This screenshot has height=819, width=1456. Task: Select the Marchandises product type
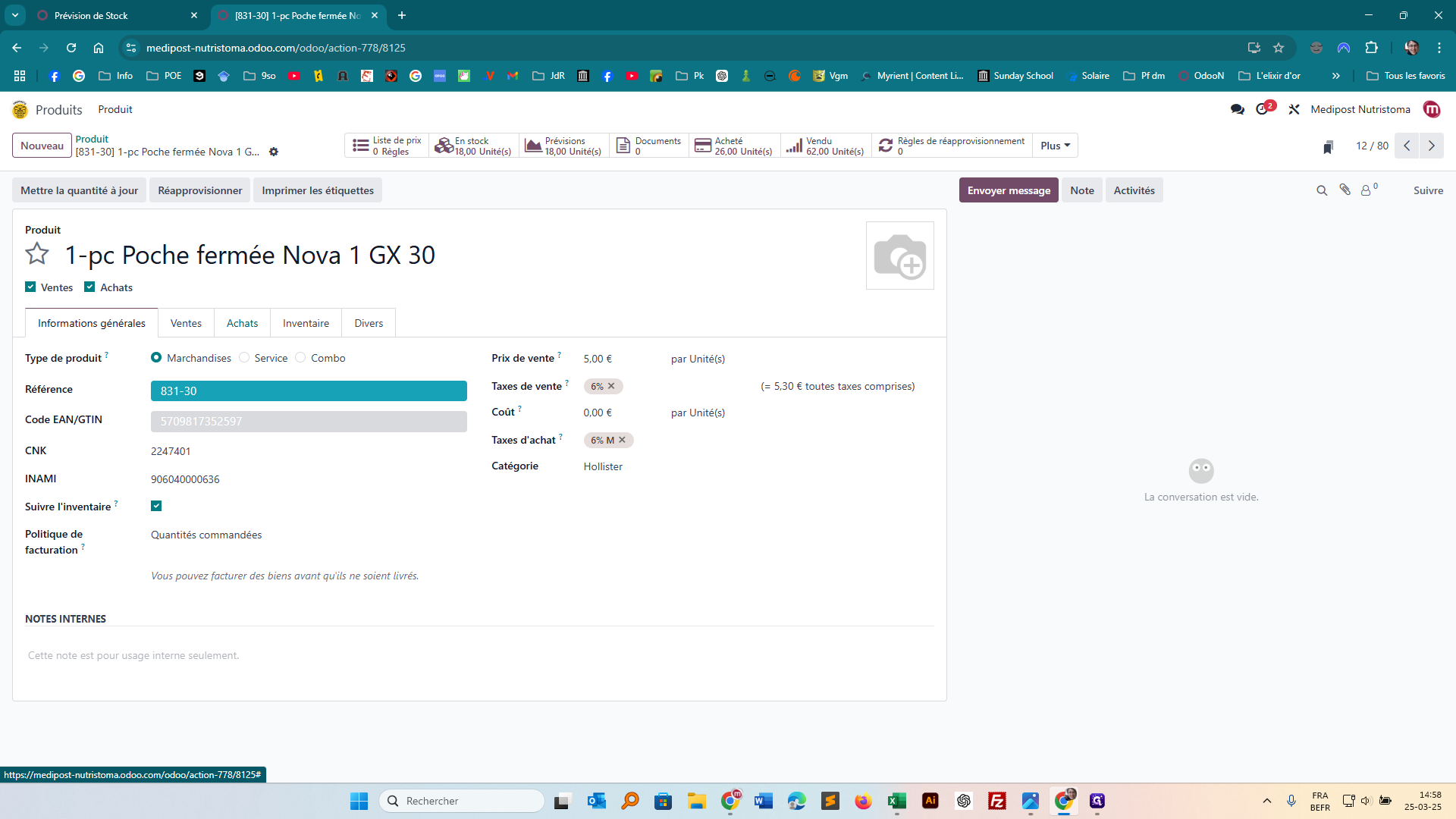point(156,357)
